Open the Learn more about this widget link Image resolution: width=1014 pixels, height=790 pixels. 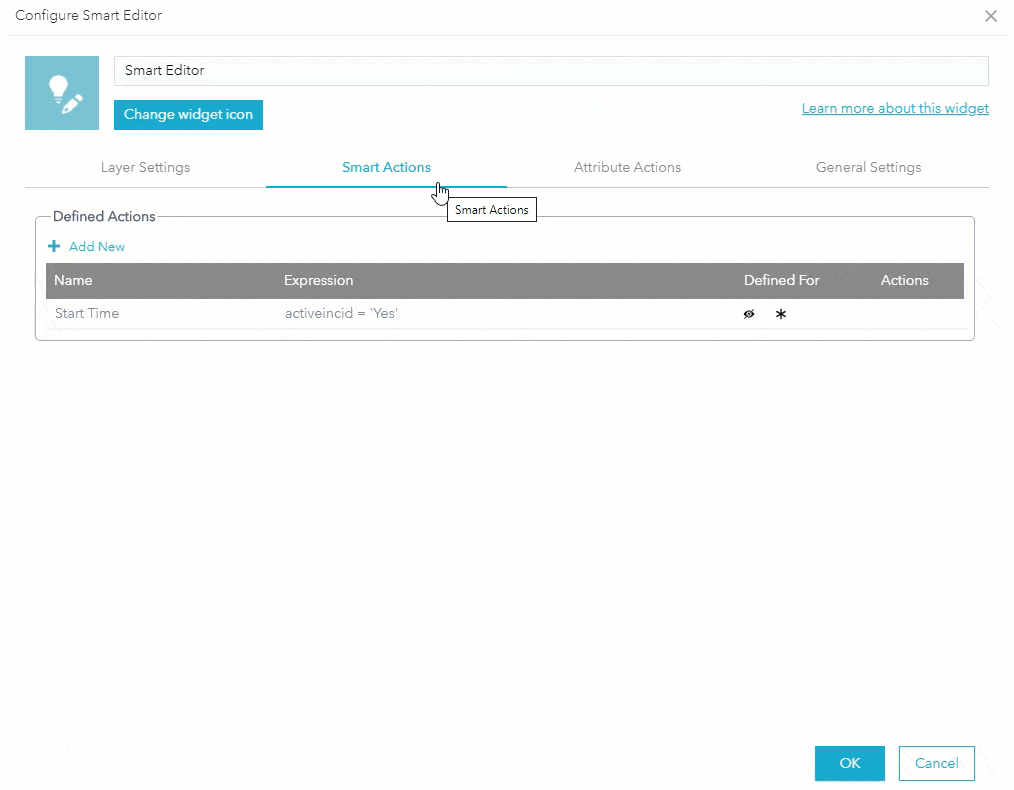coord(894,108)
